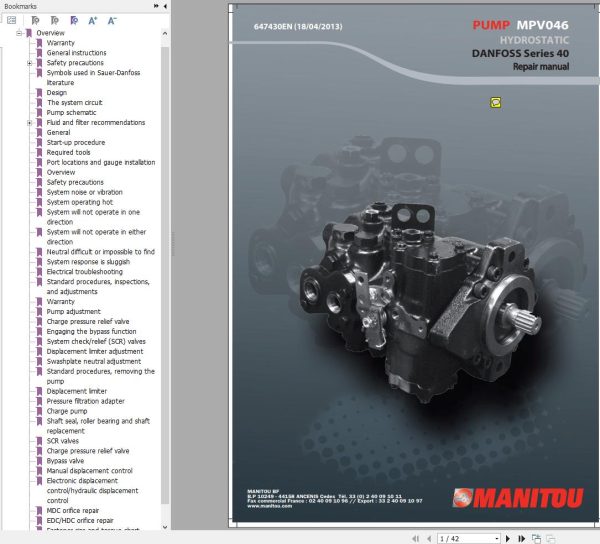Decrease bookmark font size with A-
The image size is (600, 544).
[x=112, y=20]
